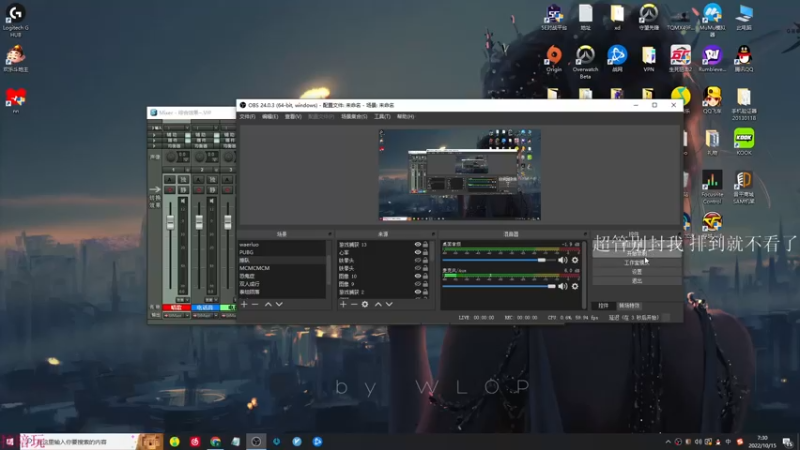Open dropdown beside channel number 1 in Mixer
Viewport: 800px width, 450px height.
click(x=187, y=169)
